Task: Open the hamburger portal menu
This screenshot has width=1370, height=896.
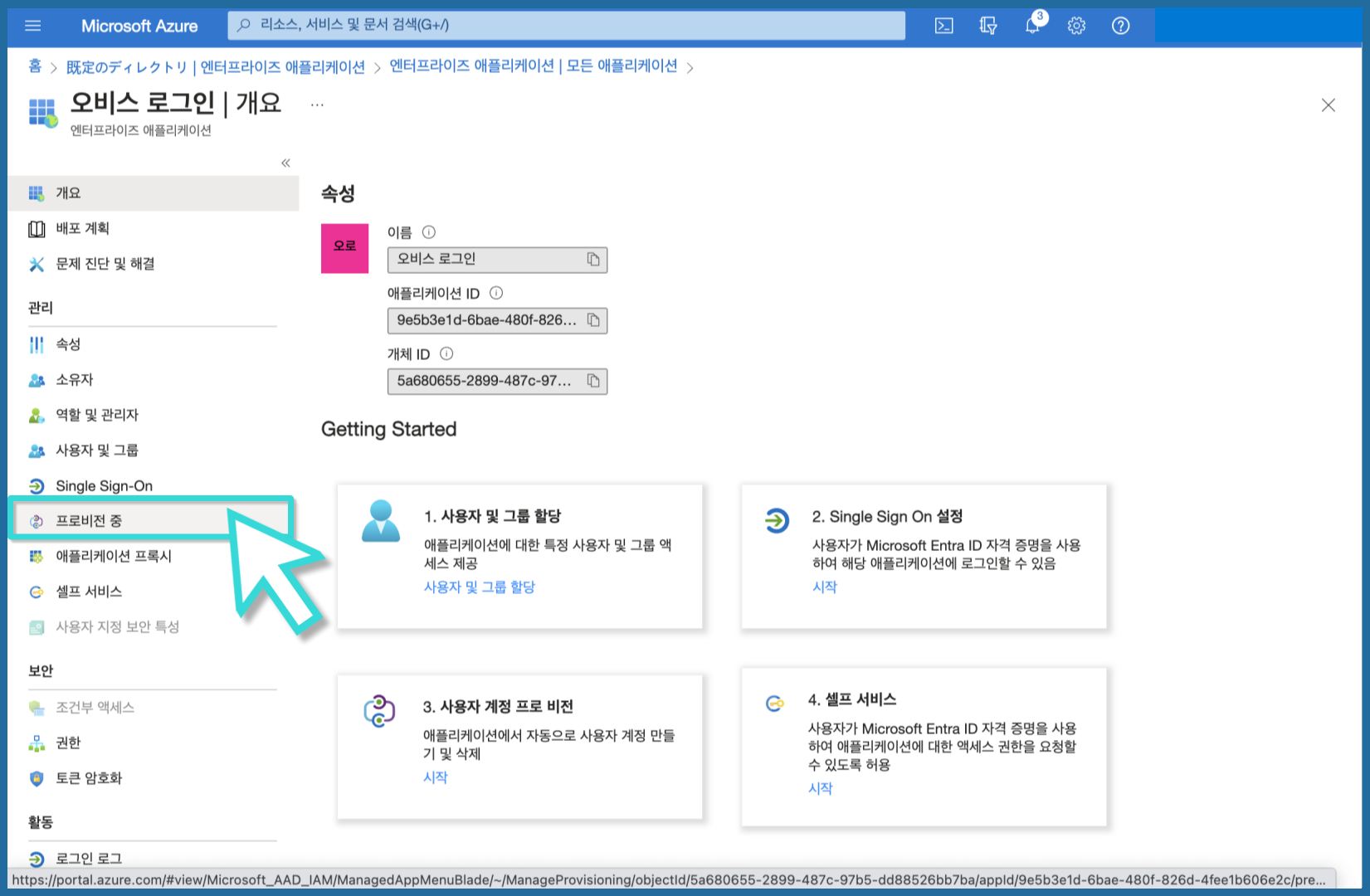Action: point(33,26)
